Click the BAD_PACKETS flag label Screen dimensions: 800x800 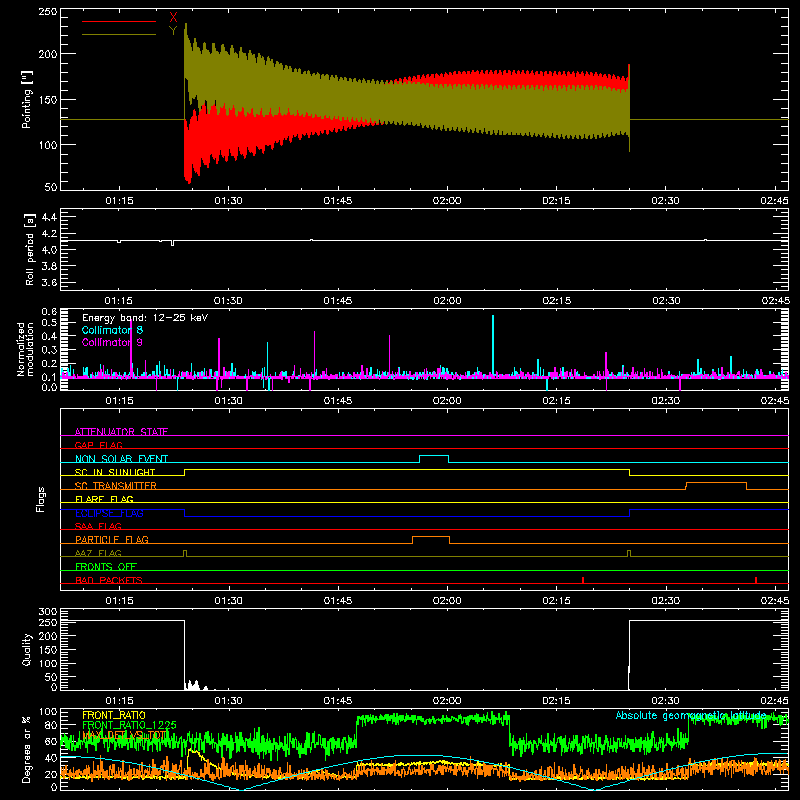point(109,580)
